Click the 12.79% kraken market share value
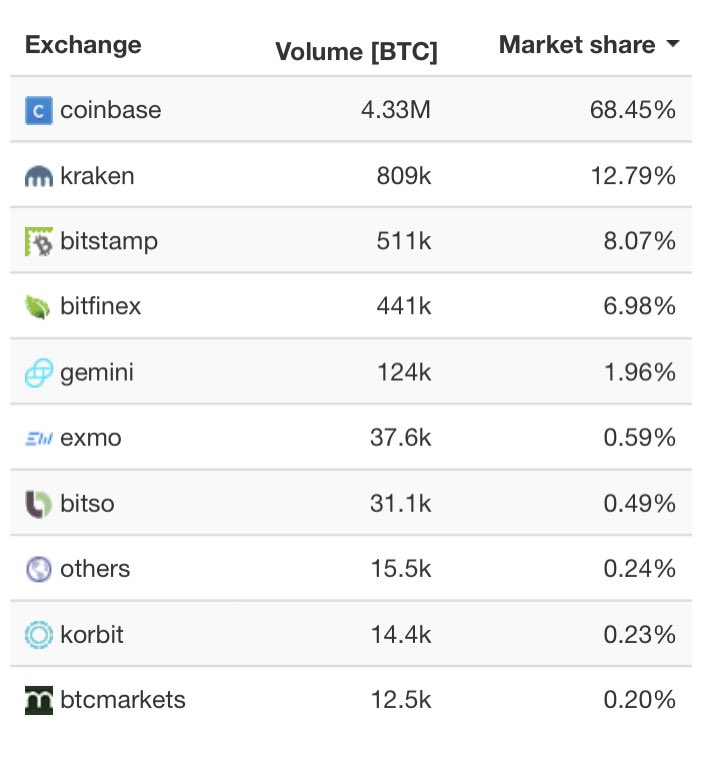Image resolution: width=724 pixels, height=758 pixels. pos(633,175)
